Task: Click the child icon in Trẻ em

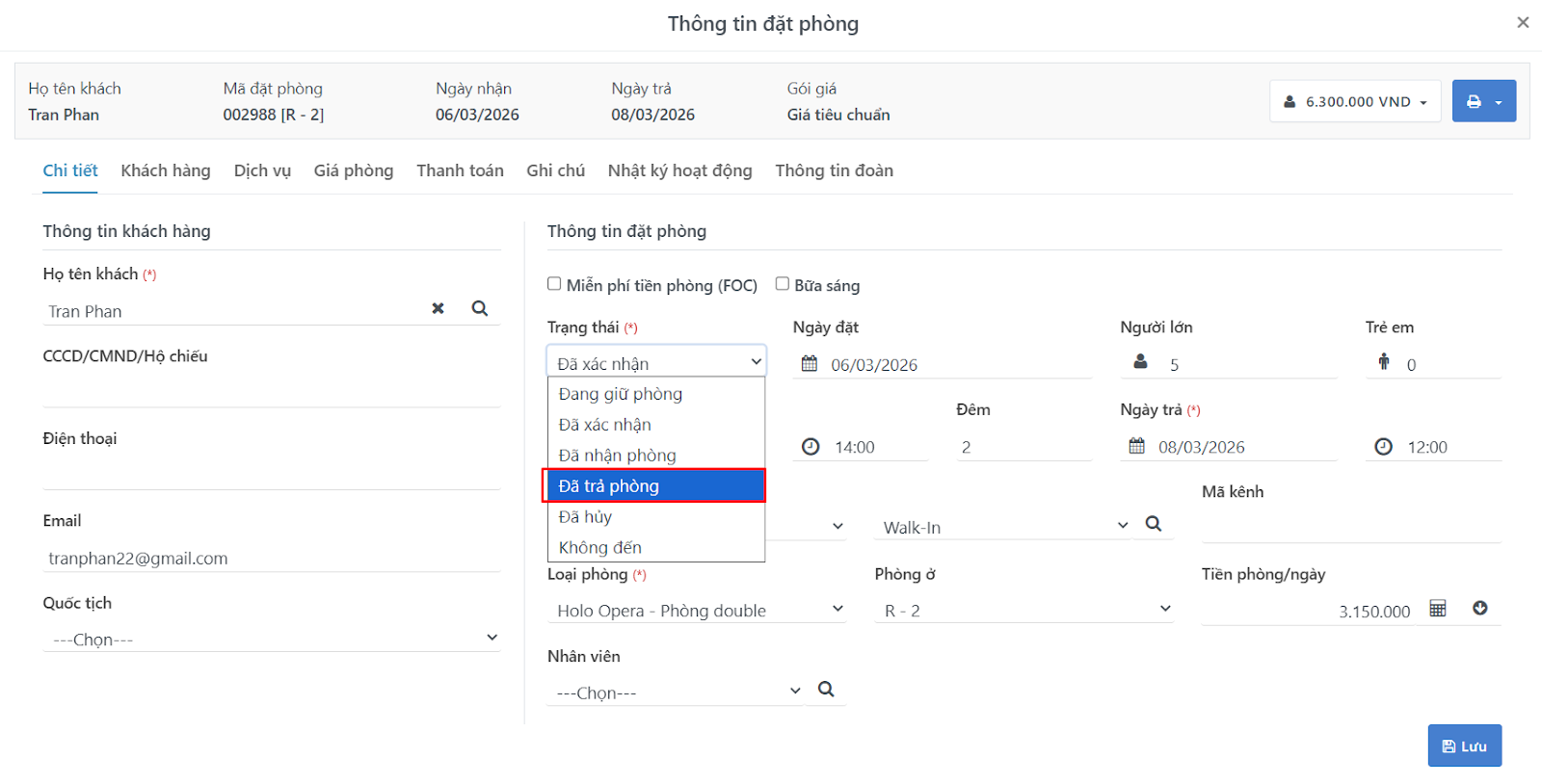Action: 1384,362
